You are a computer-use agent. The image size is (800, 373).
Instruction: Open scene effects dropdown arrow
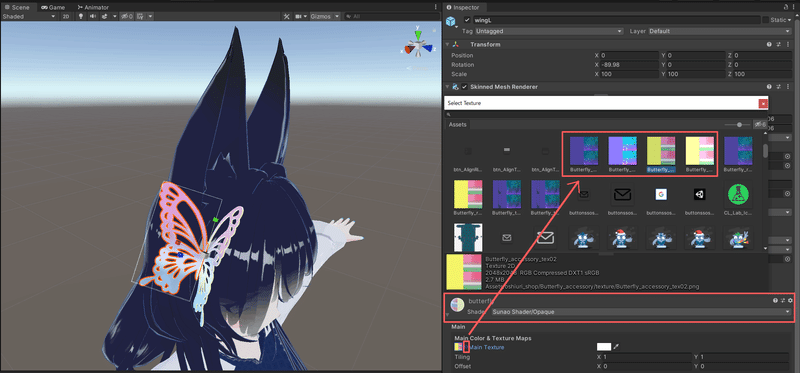[114, 16]
